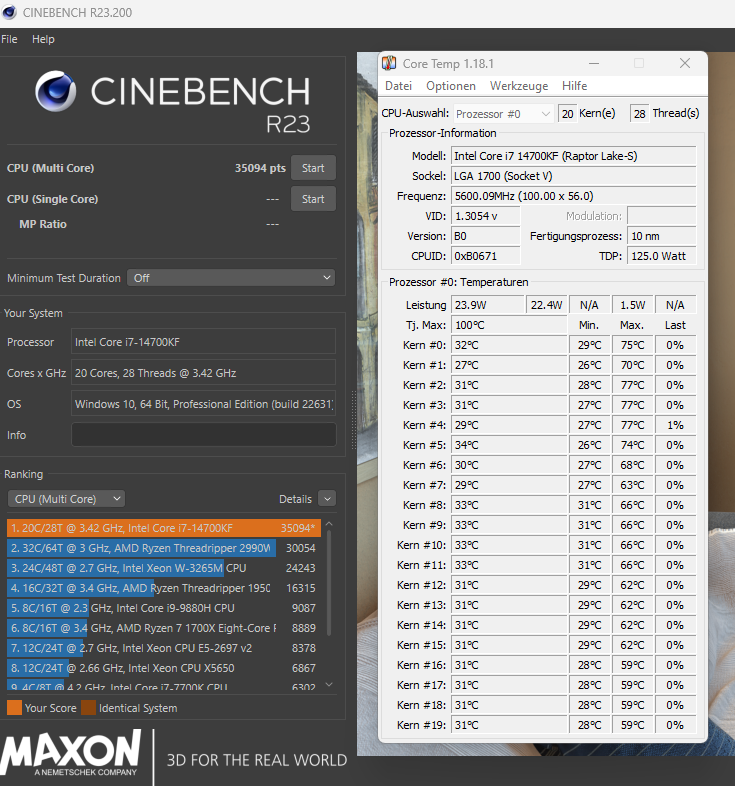Click the Core Temp window icon
735x786 pixels.
point(389,64)
